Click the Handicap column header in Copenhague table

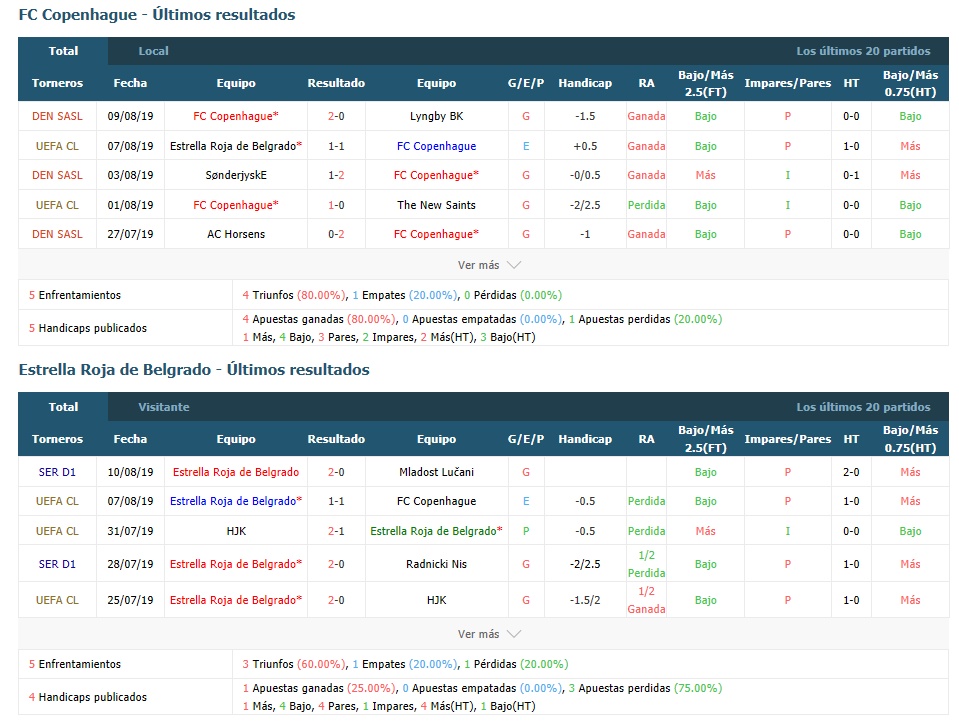[x=585, y=83]
